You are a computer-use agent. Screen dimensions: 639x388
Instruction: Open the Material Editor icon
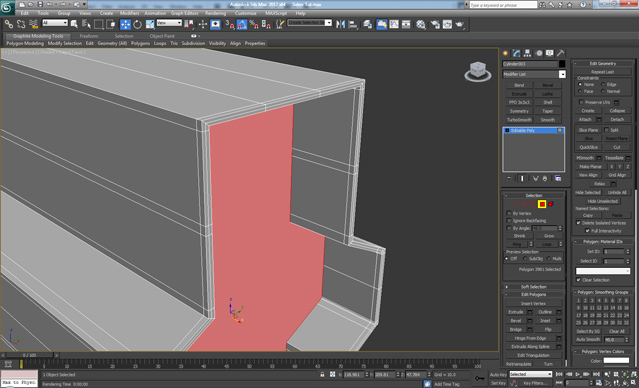pos(421,24)
